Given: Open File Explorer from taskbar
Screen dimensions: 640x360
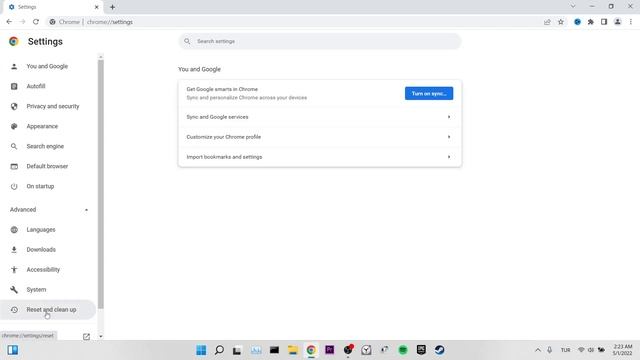Looking at the screenshot, I should tap(293, 350).
